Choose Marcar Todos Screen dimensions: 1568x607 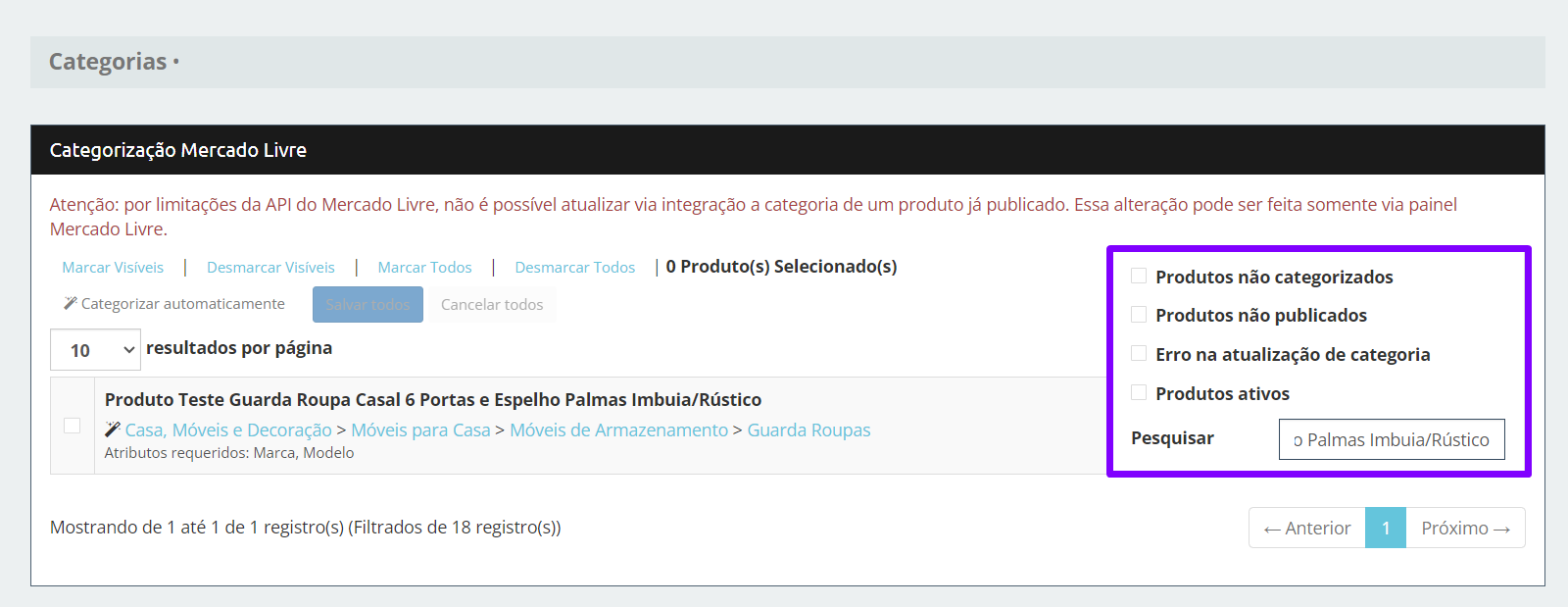pyautogui.click(x=424, y=268)
